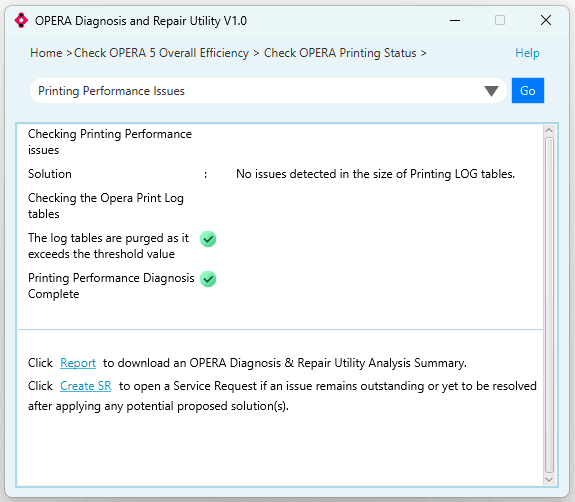The width and height of the screenshot is (575, 502).
Task: Click the vertical scrollbar thumb
Action: pos(549,305)
